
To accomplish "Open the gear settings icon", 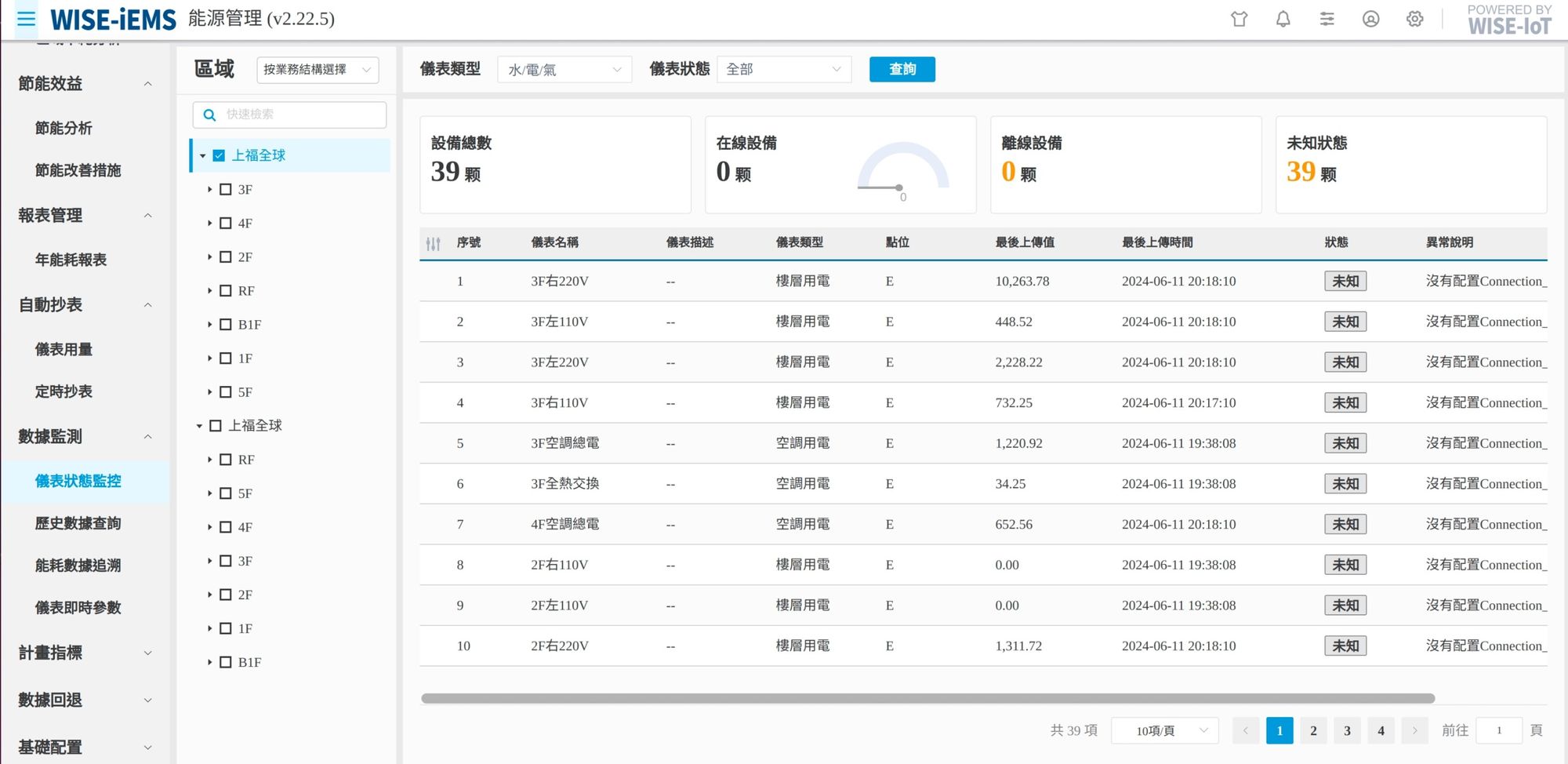I will coord(1414,19).
